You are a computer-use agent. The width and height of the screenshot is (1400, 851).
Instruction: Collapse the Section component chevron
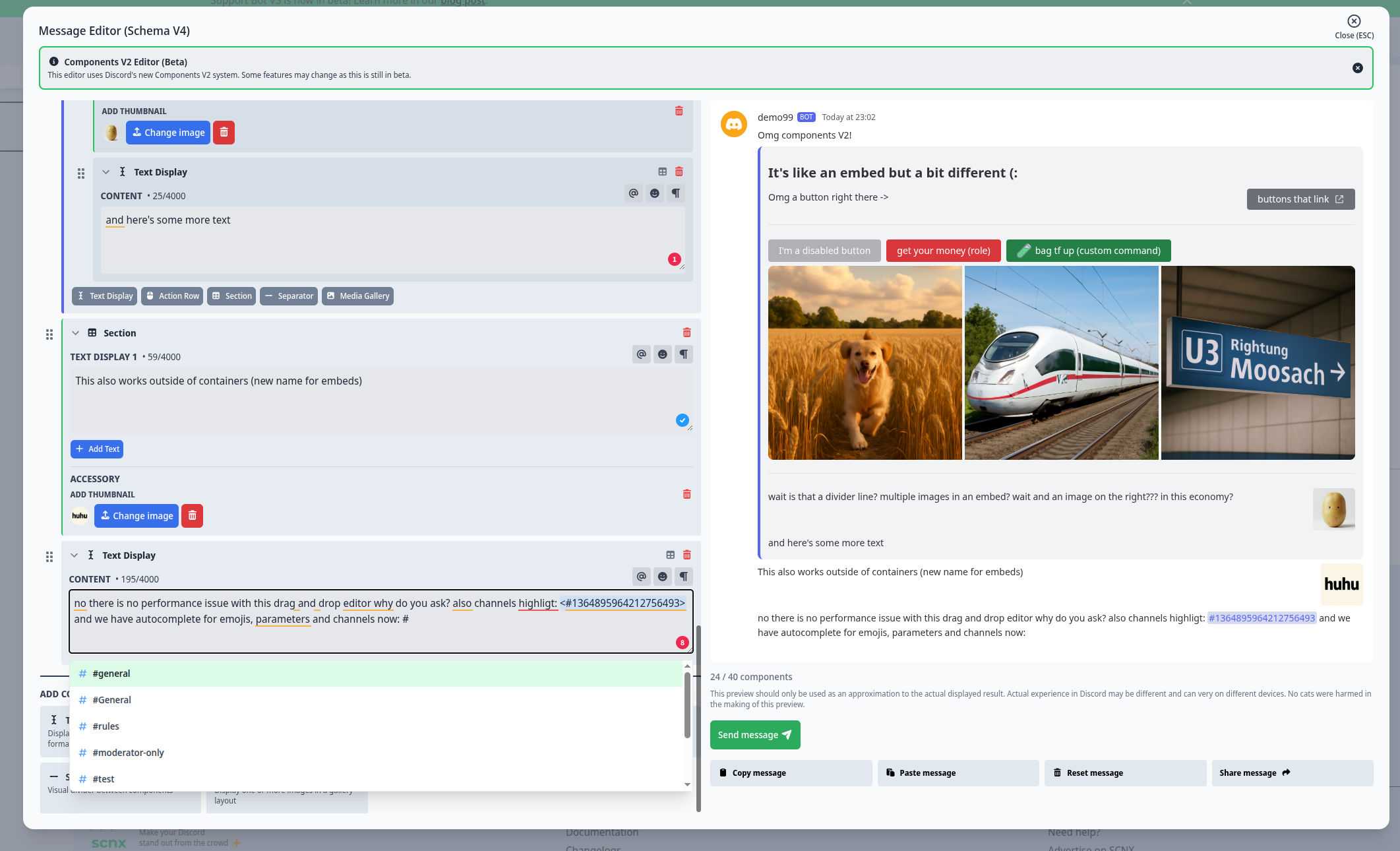[x=75, y=333]
